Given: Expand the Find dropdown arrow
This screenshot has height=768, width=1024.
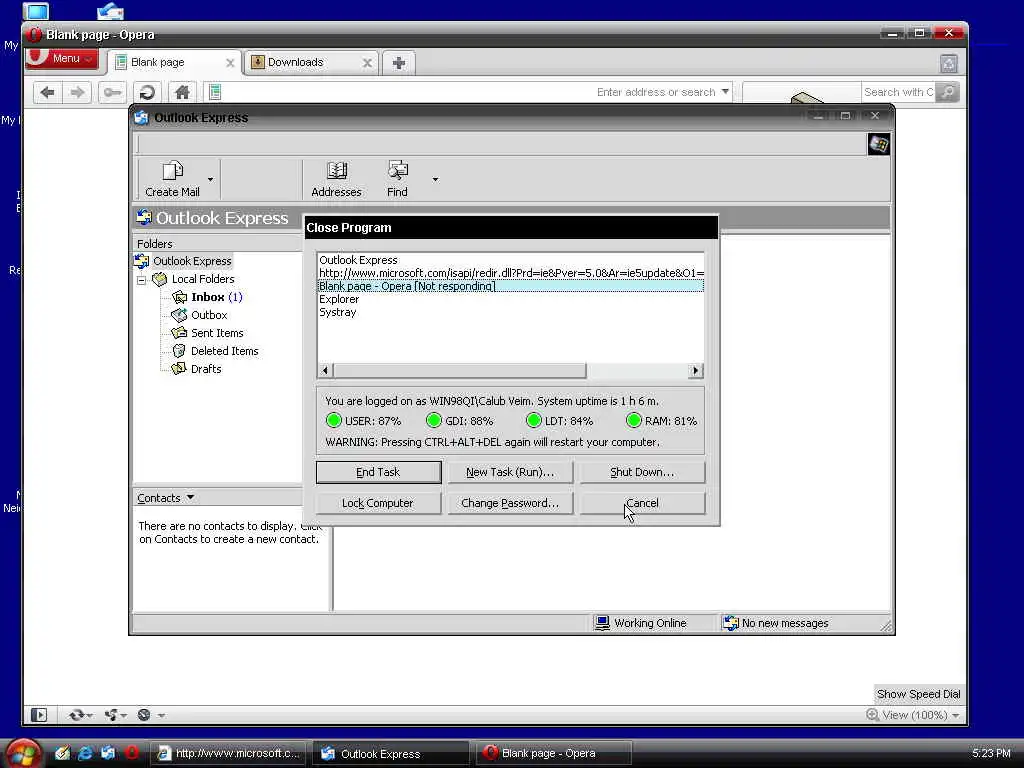Looking at the screenshot, I should pos(435,179).
